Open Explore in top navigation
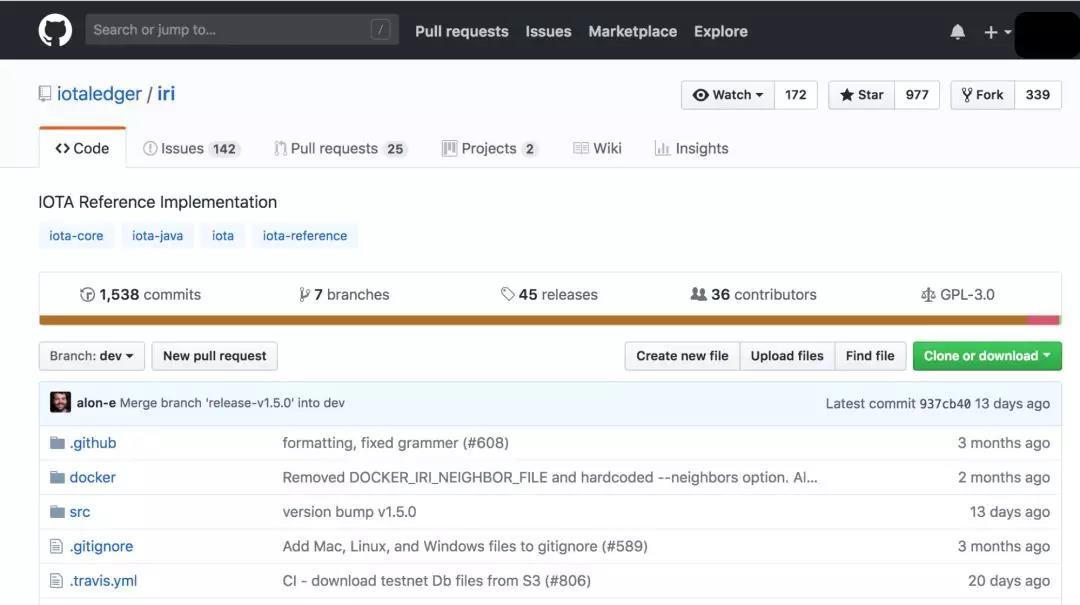This screenshot has height=605, width=1080. click(720, 31)
